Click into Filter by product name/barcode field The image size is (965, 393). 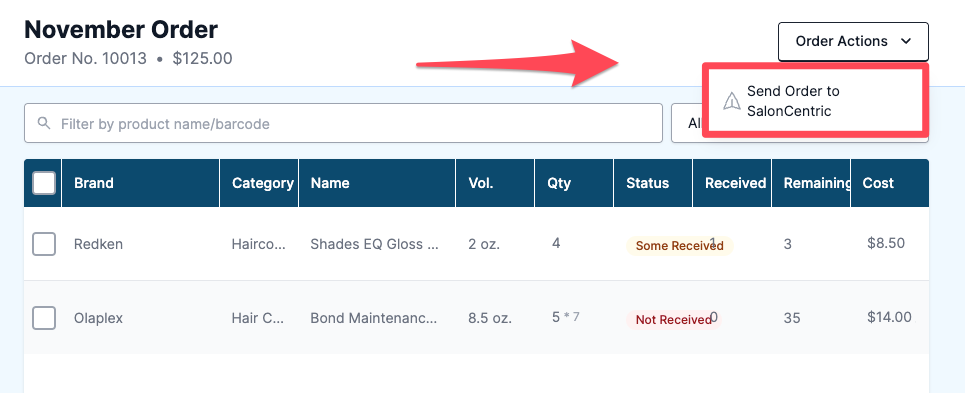pos(343,124)
